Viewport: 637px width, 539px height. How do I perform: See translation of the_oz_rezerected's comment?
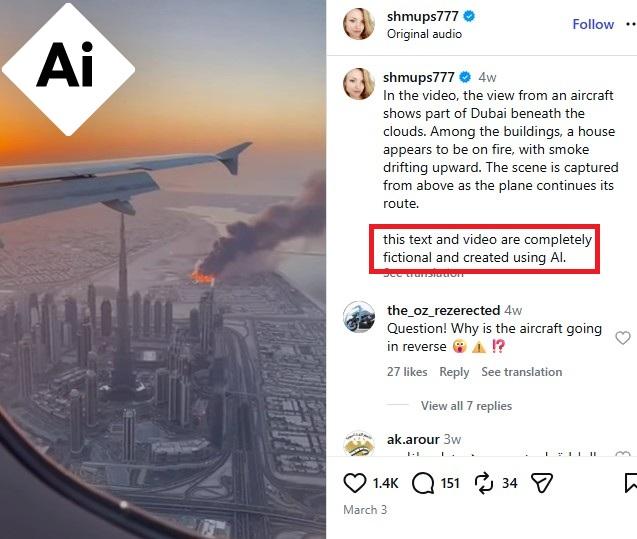(x=522, y=372)
